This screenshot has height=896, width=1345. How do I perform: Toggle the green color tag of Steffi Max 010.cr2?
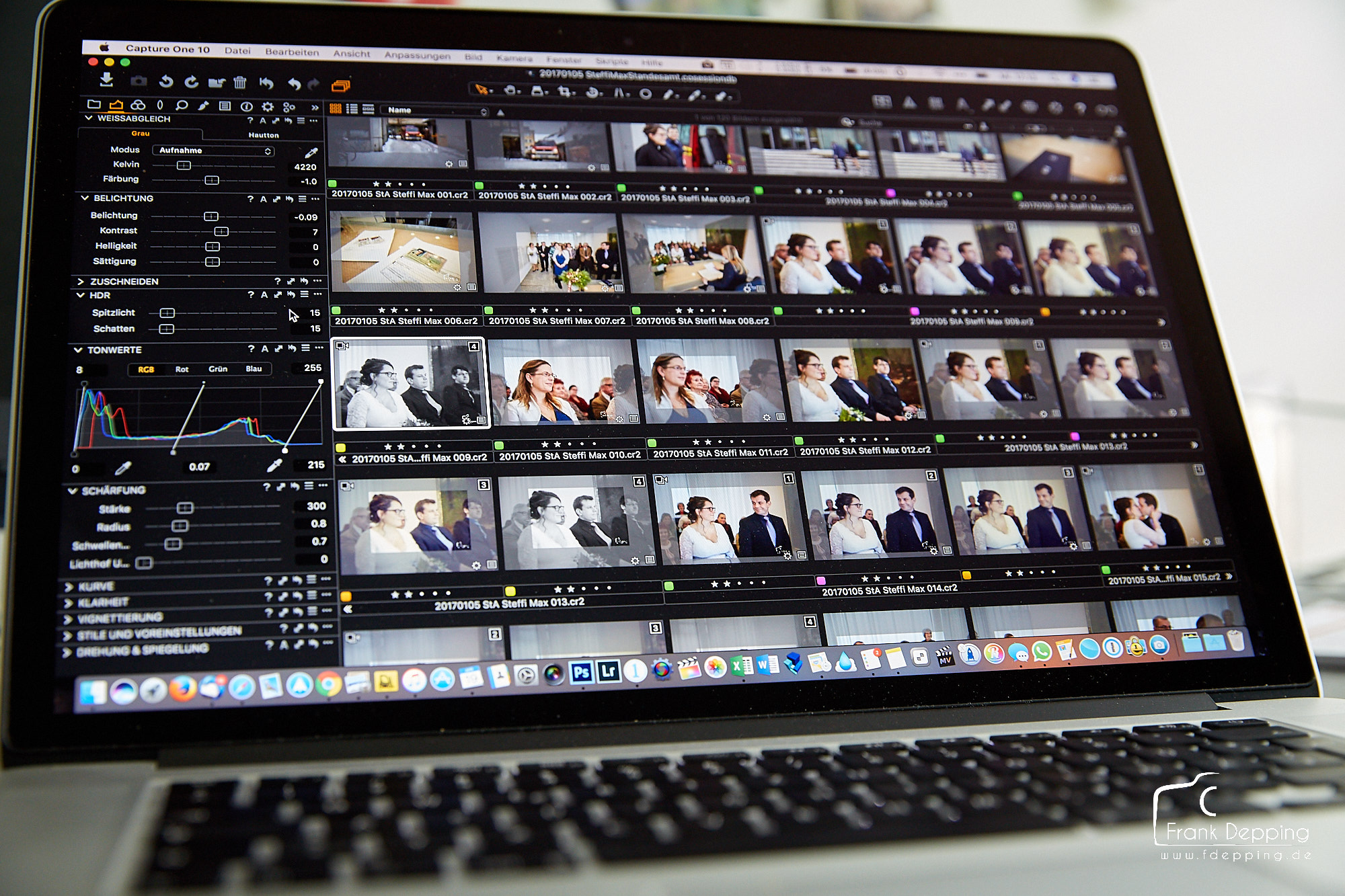click(x=499, y=445)
